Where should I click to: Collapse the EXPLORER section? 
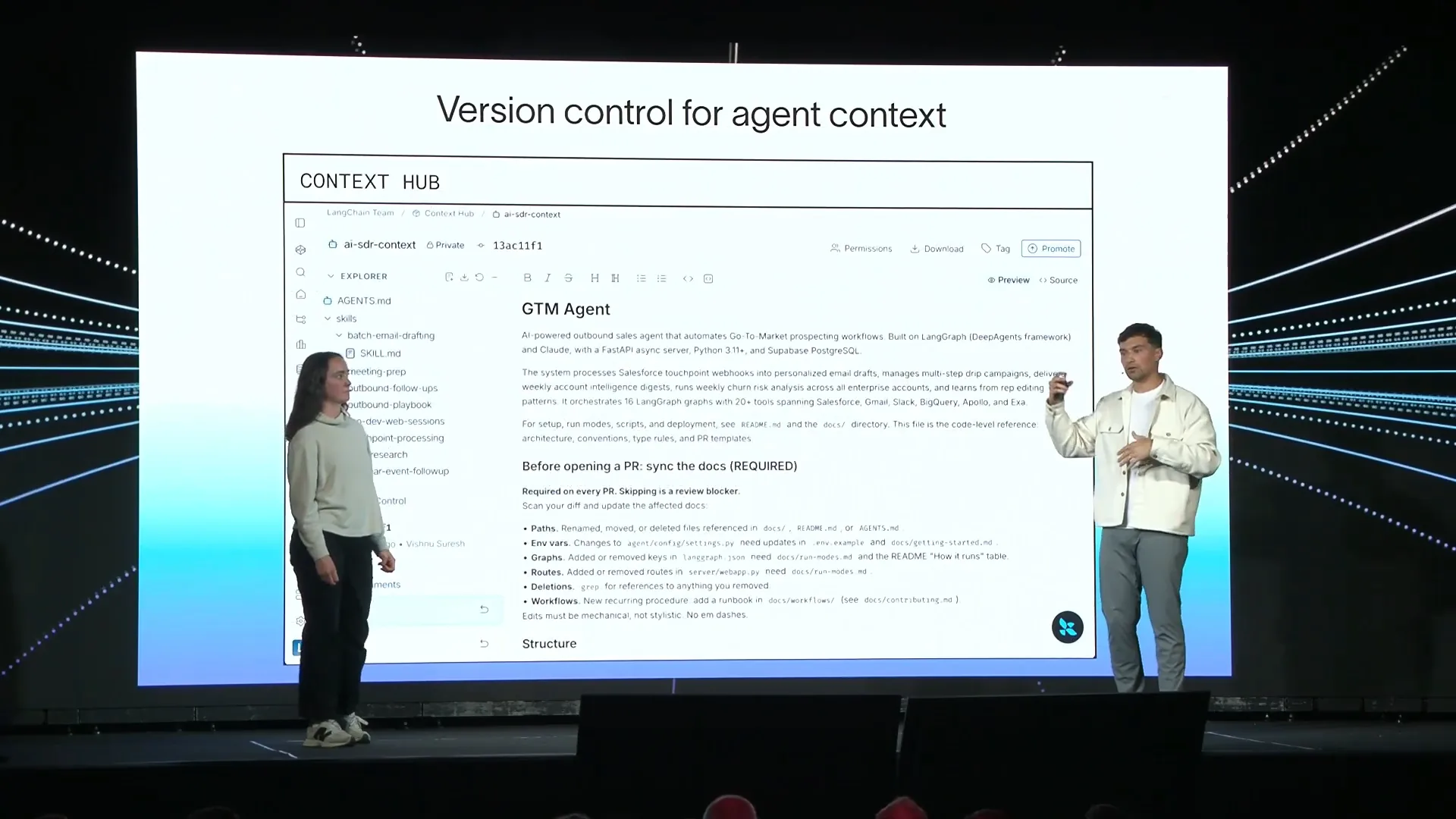coord(331,276)
